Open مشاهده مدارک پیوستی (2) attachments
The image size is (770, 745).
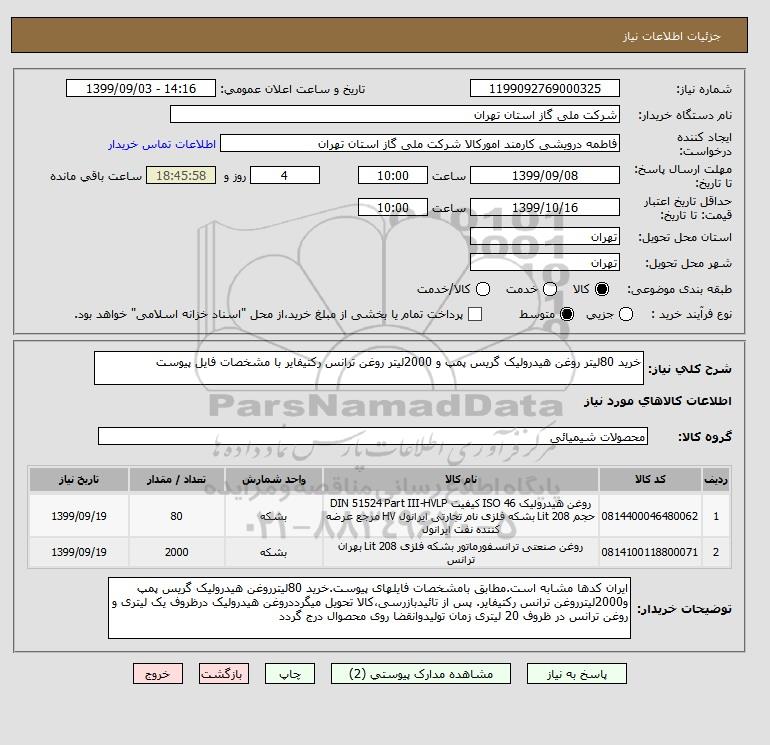pyautogui.click(x=421, y=673)
